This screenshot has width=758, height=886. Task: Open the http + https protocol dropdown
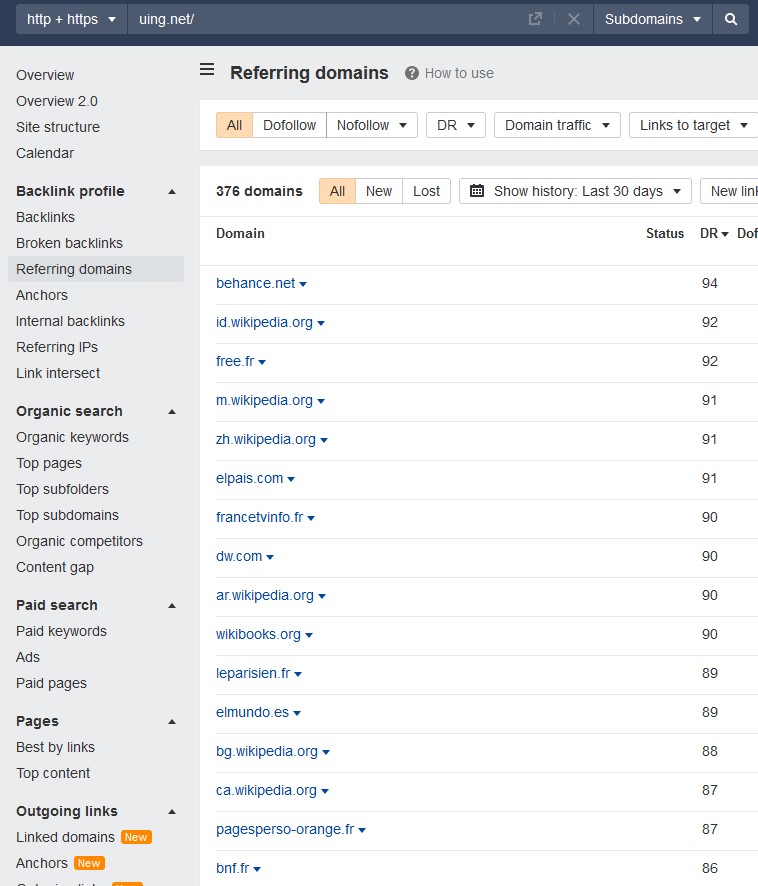pyautogui.click(x=71, y=19)
